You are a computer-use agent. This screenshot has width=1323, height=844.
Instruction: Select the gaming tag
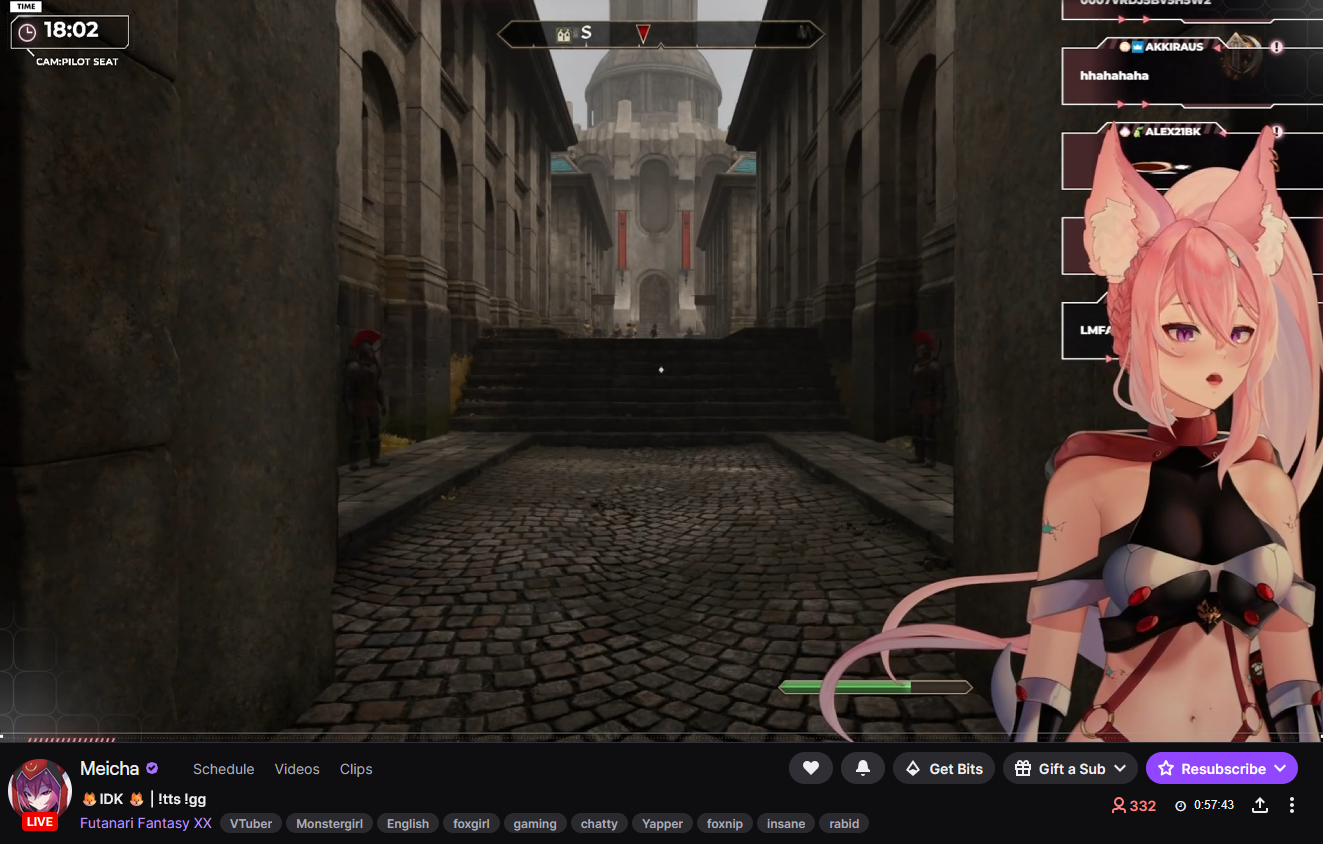[535, 824]
